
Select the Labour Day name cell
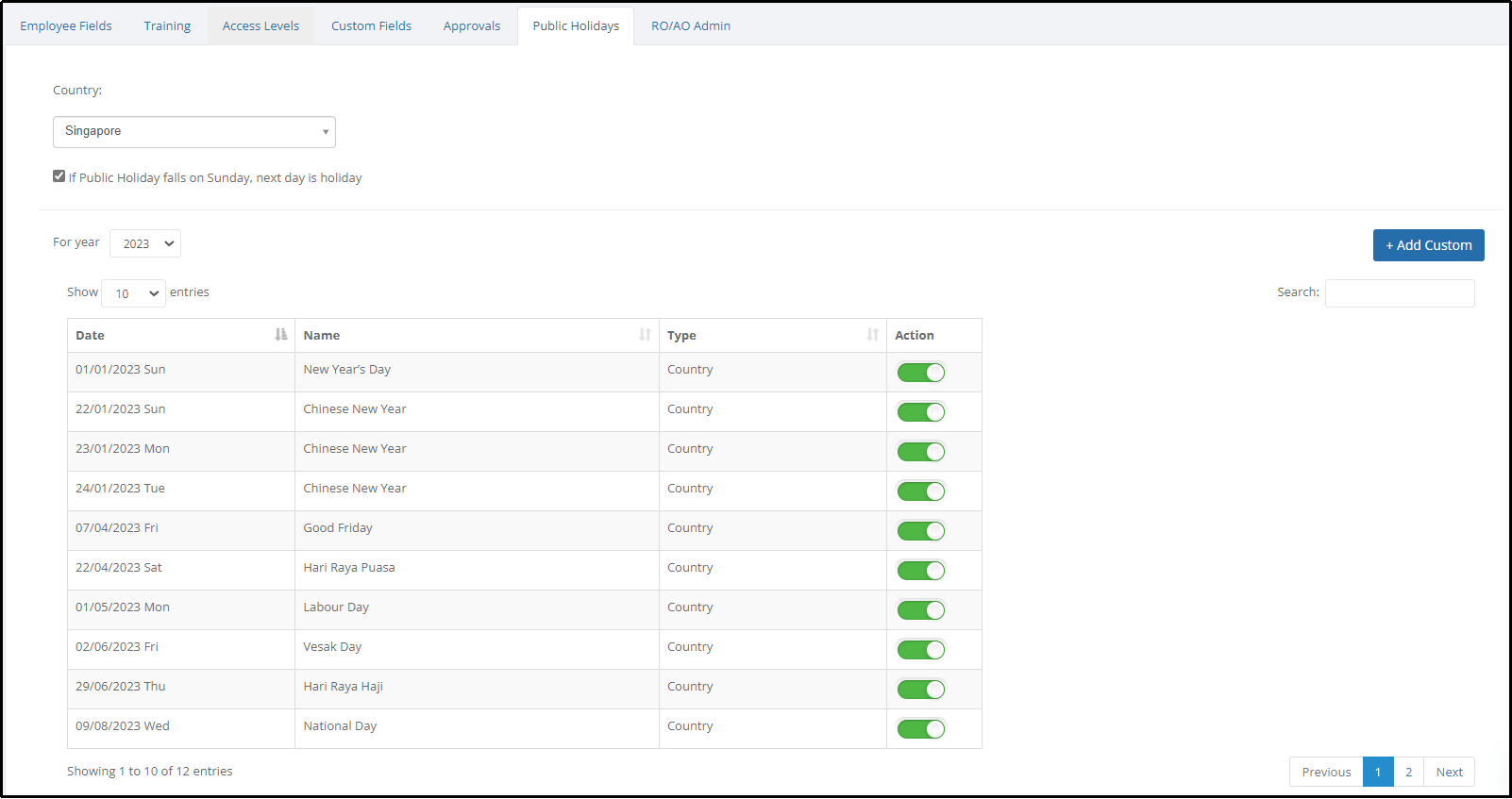click(477, 610)
